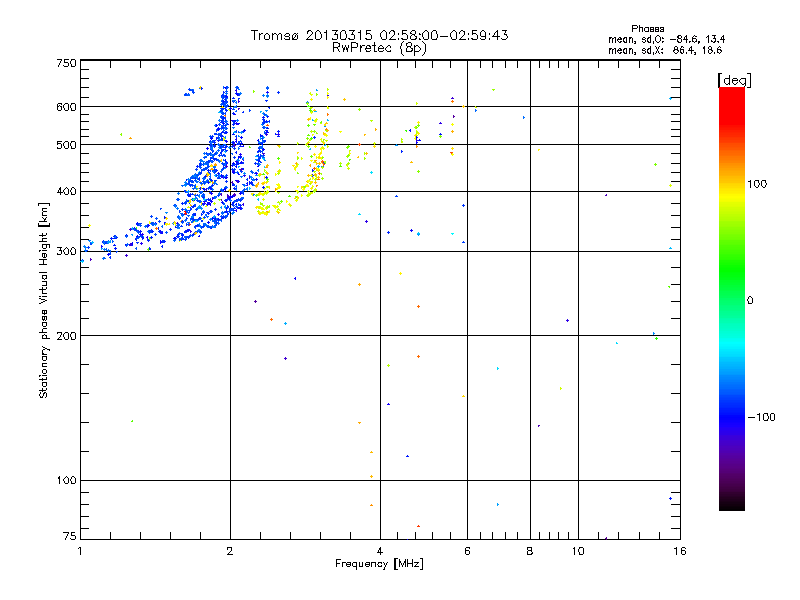
Task: Click the y-axis tick label '500'
Action: [x=66, y=145]
